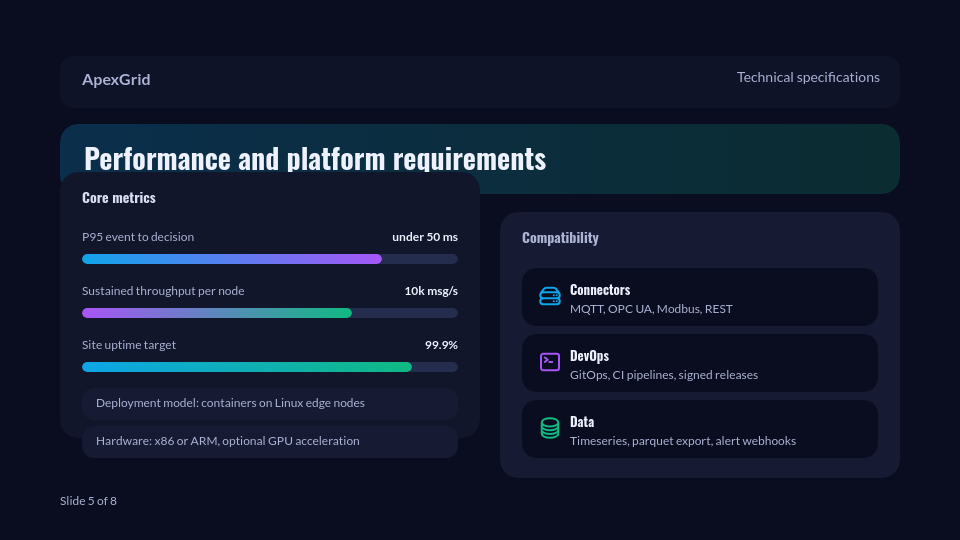This screenshot has width=960, height=540.
Task: Click the P95 event to decision progress bar
Action: 270,259
